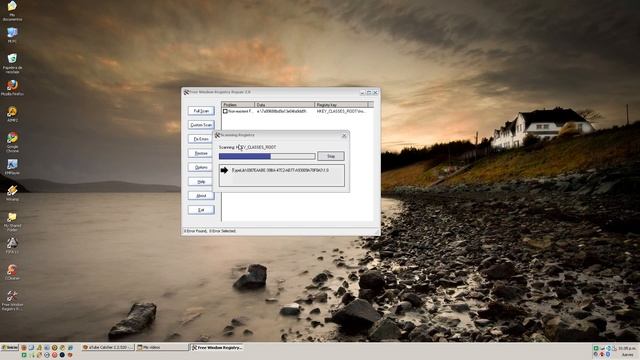The image size is (640, 360).
Task: Close the Free Window Registry Repair window
Action: (x=375, y=93)
